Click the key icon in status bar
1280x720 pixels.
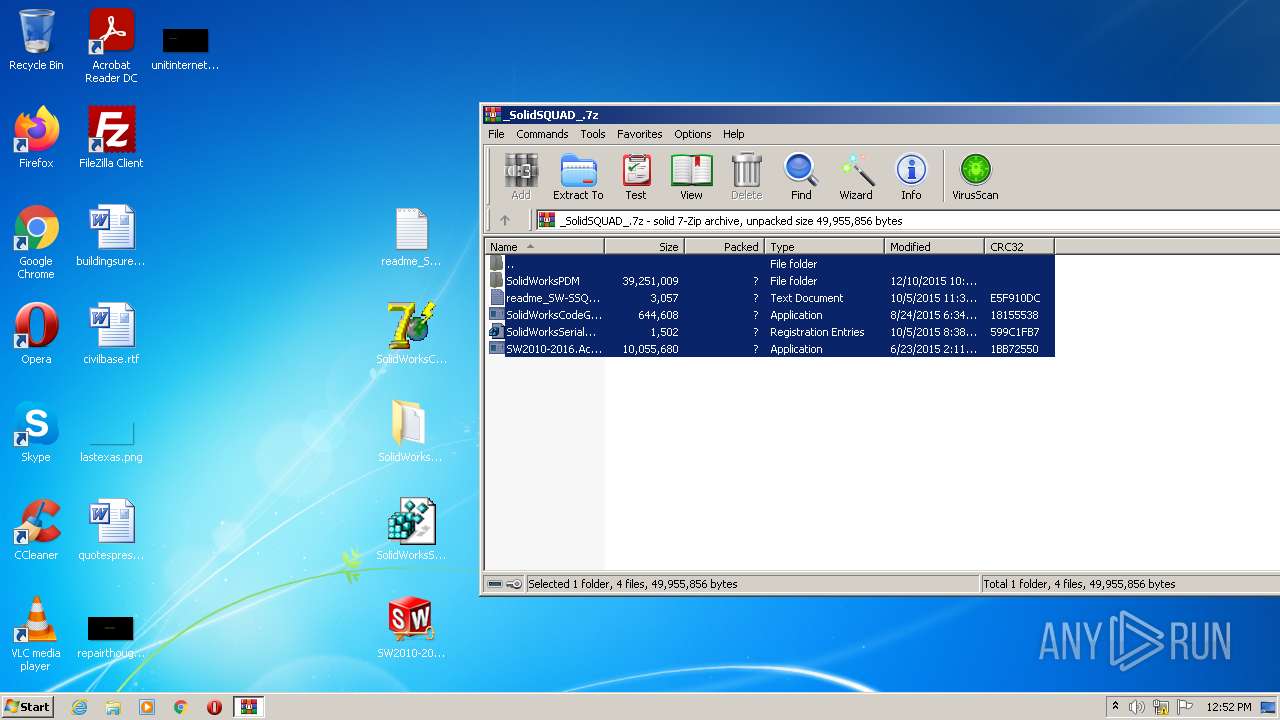pos(514,584)
